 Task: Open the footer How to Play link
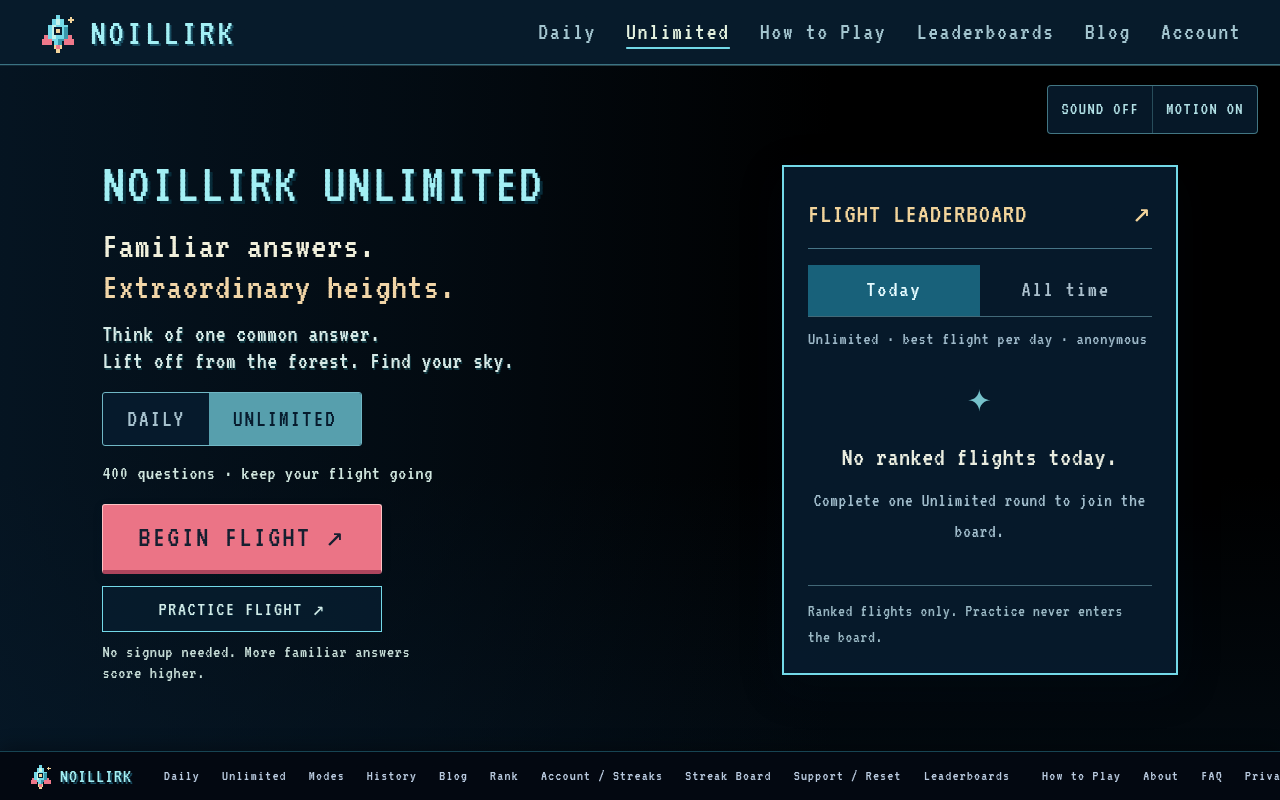pyautogui.click(x=1081, y=776)
